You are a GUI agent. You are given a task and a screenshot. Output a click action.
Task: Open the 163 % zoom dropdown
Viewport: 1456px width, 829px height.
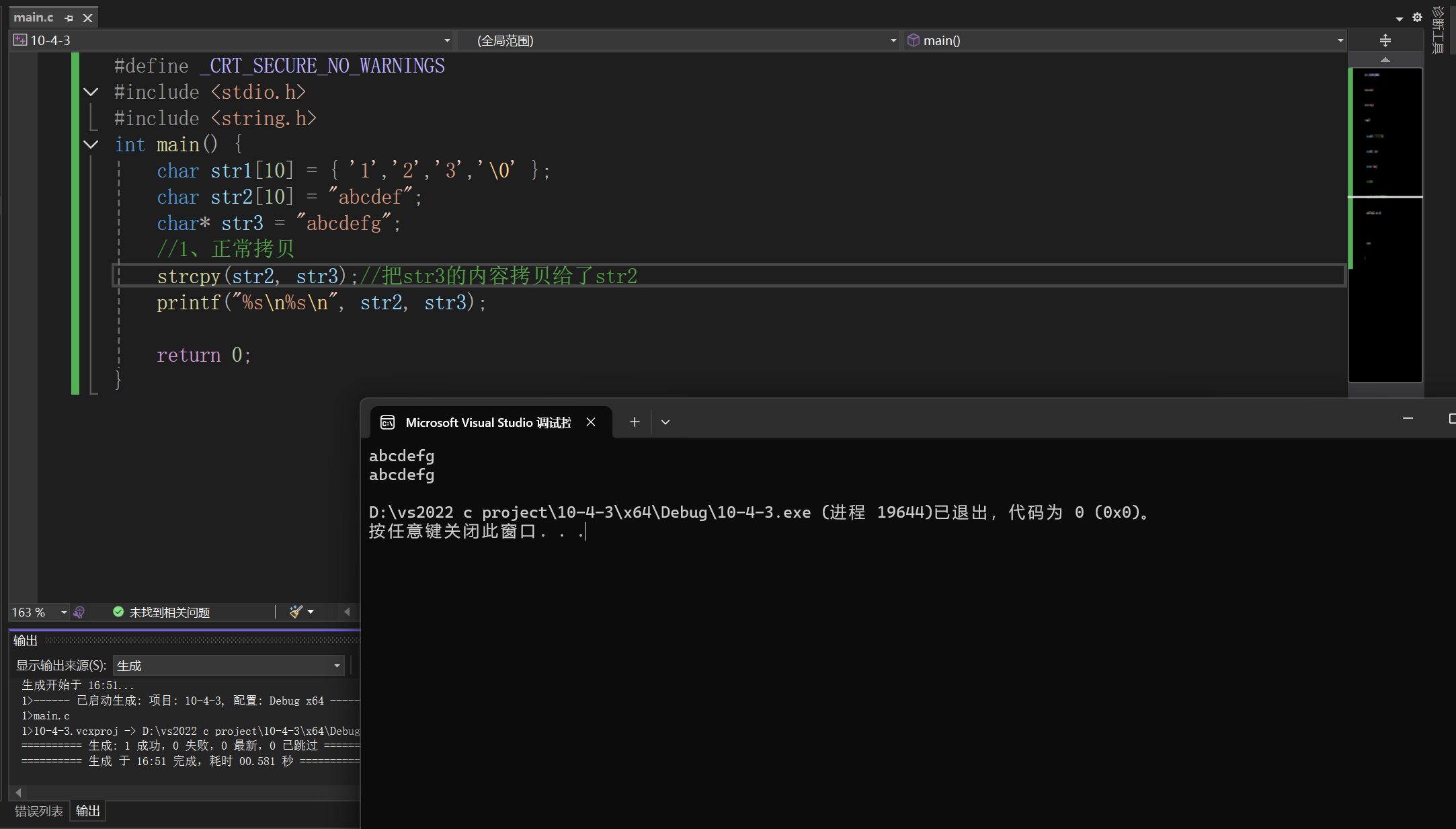point(64,612)
